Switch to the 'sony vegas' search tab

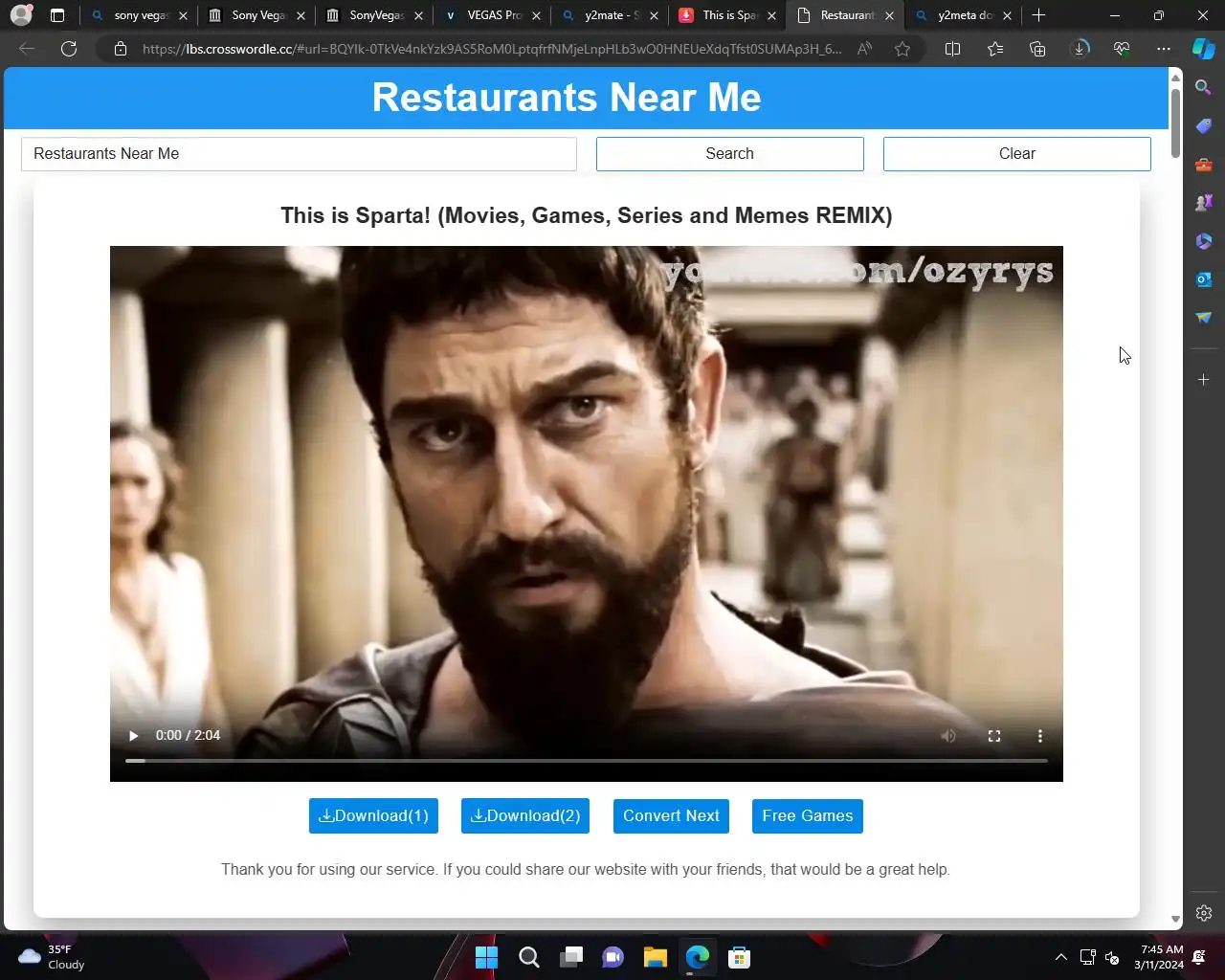click(140, 15)
